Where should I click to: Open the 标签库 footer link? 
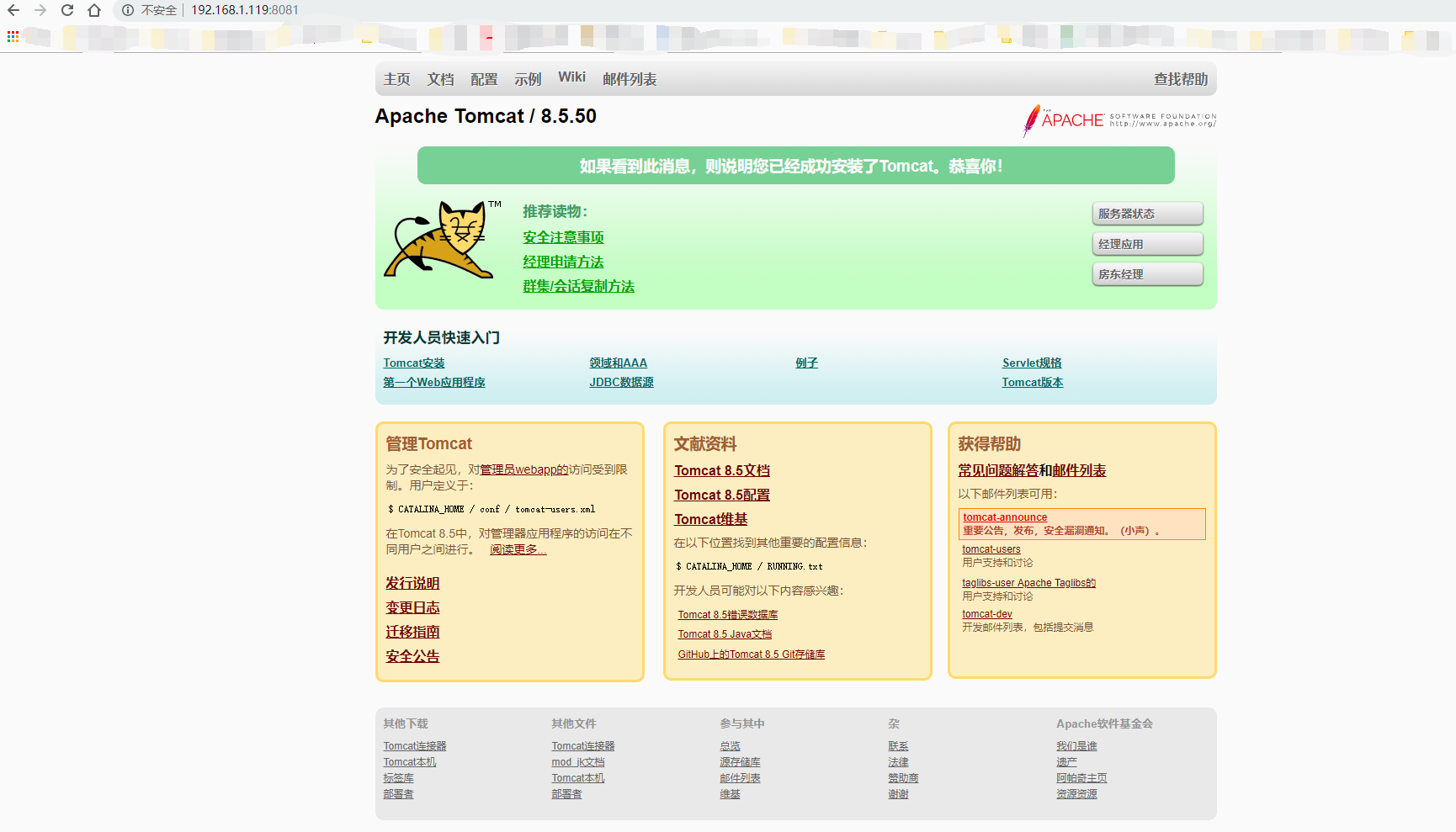398,778
